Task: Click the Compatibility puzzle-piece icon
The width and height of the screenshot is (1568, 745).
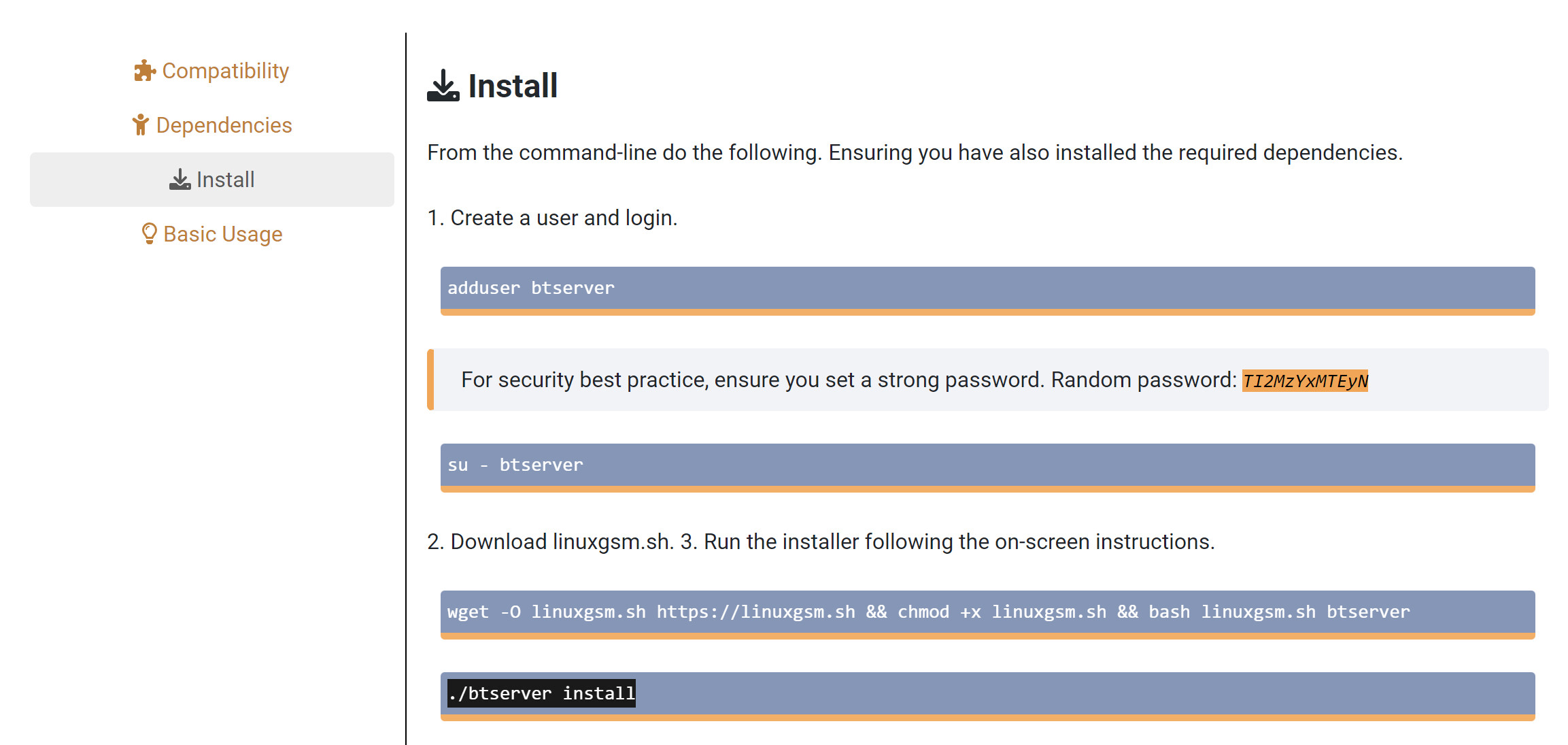Action: click(x=144, y=71)
